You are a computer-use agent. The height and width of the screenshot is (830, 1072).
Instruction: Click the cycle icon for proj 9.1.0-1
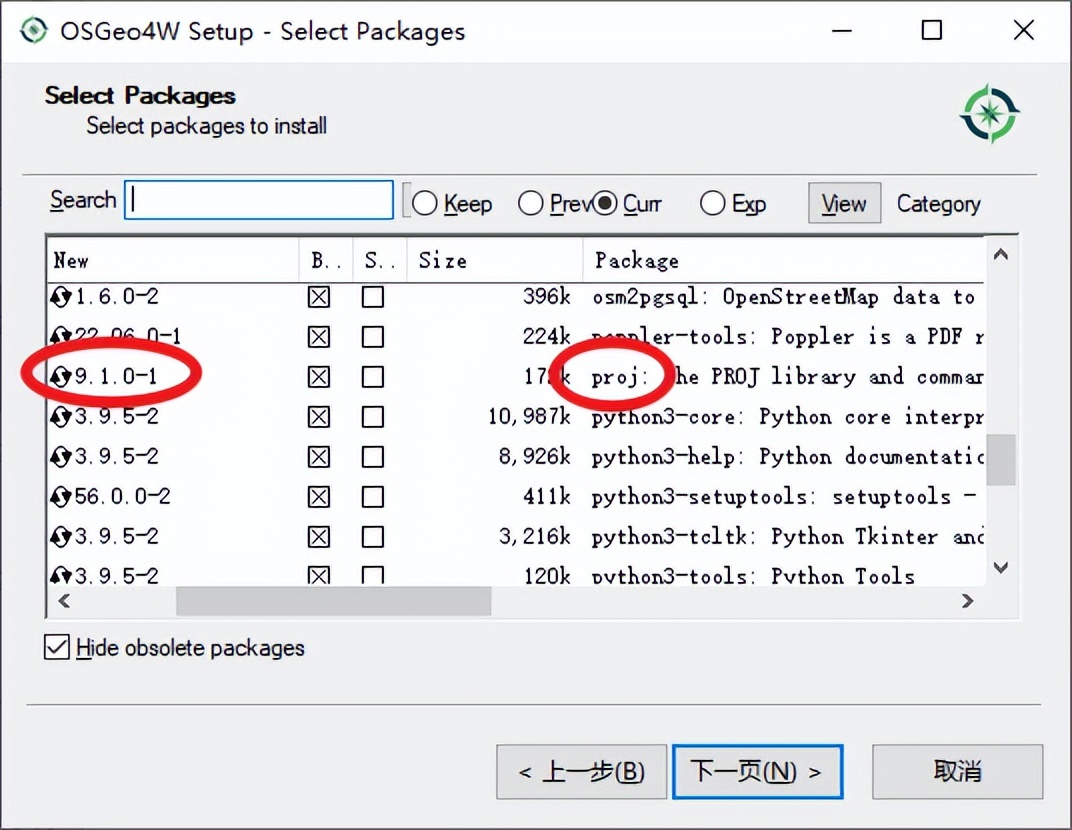(x=61, y=377)
